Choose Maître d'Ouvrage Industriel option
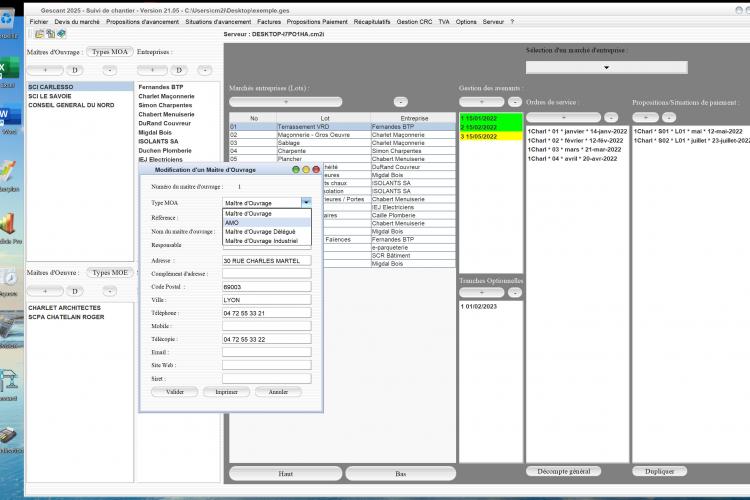The width and height of the screenshot is (750, 500). point(267,241)
